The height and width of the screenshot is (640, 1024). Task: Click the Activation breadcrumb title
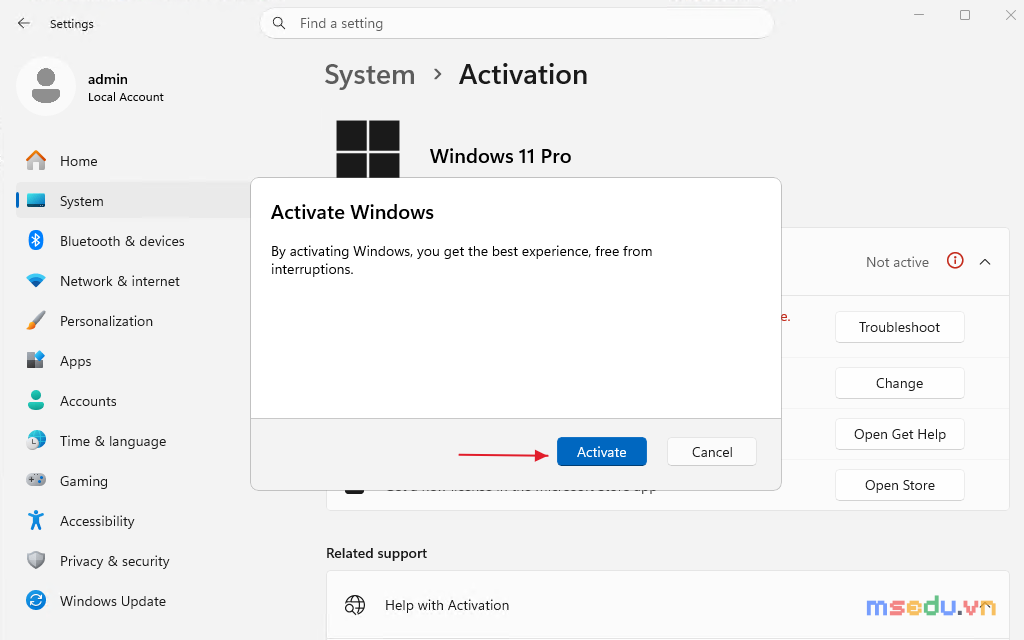point(523,75)
